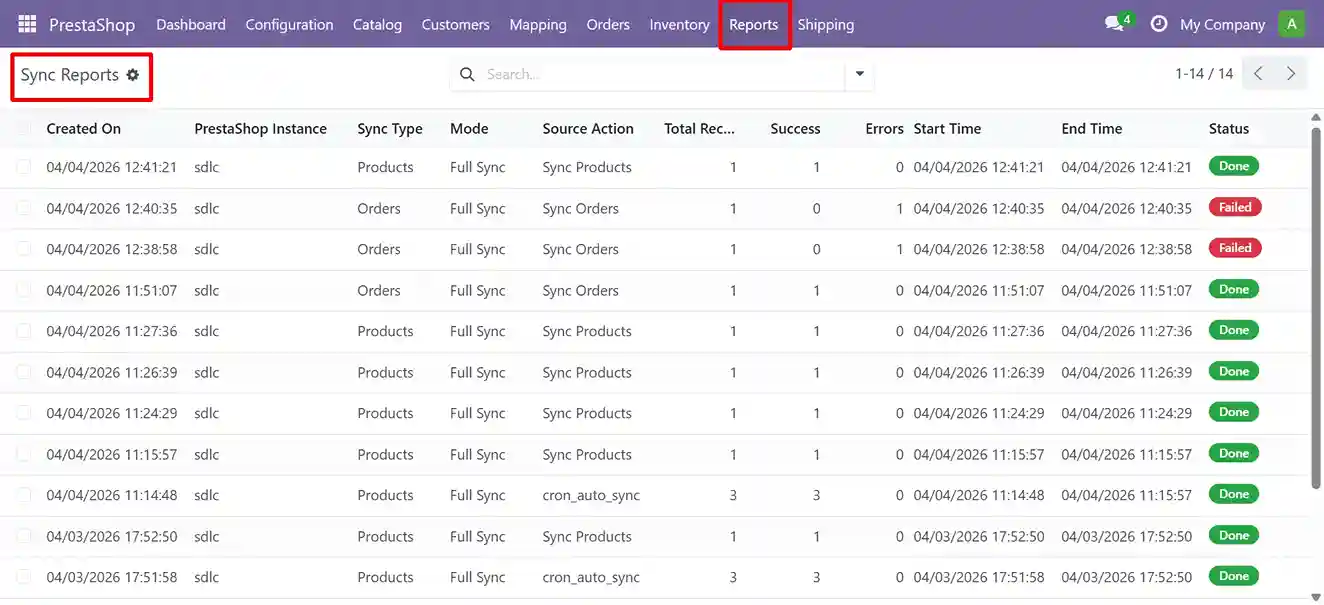The height and width of the screenshot is (605, 1324).
Task: Click the Failed badge in the 12:38:58 row
Action: pos(1235,248)
